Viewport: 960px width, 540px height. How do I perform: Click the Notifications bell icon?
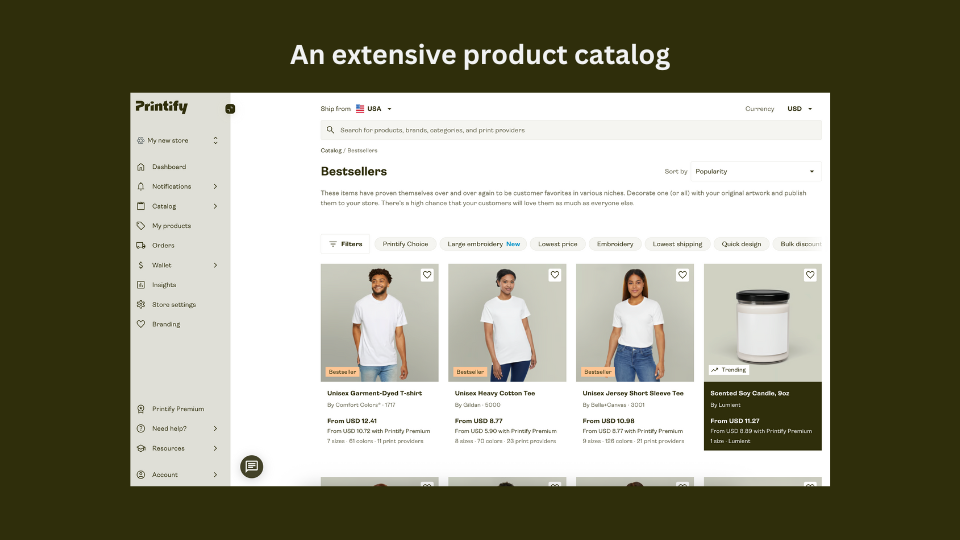tap(141, 186)
